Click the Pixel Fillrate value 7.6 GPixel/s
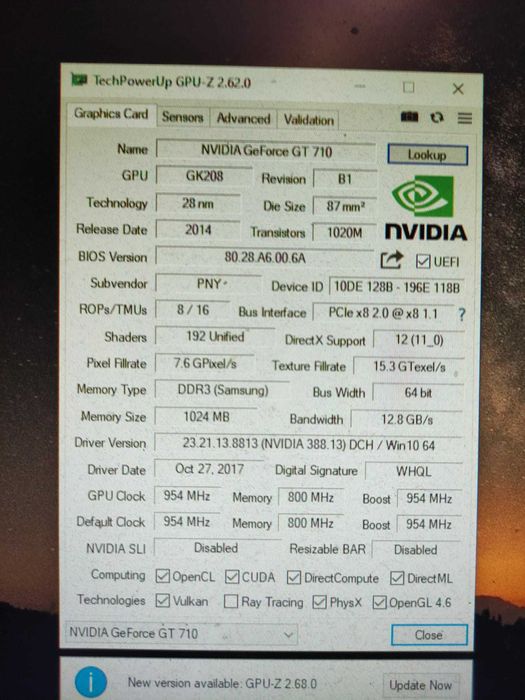This screenshot has height=700, width=525. click(x=205, y=363)
